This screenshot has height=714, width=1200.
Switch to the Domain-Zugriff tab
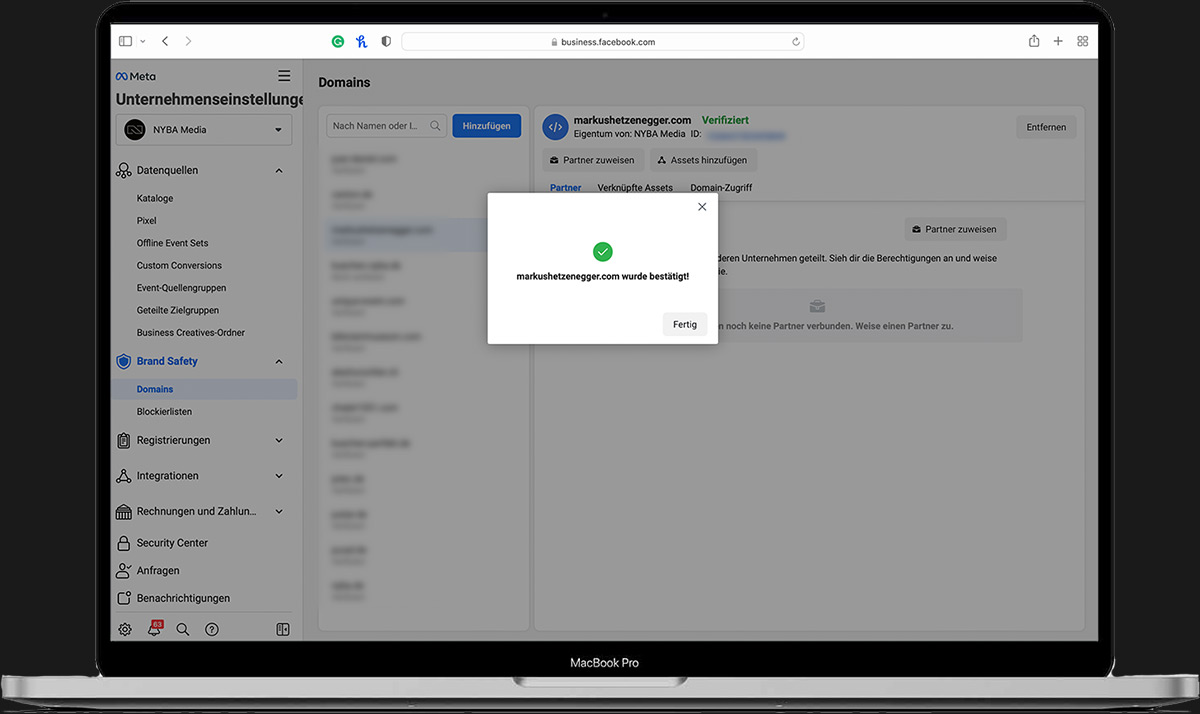tap(721, 188)
